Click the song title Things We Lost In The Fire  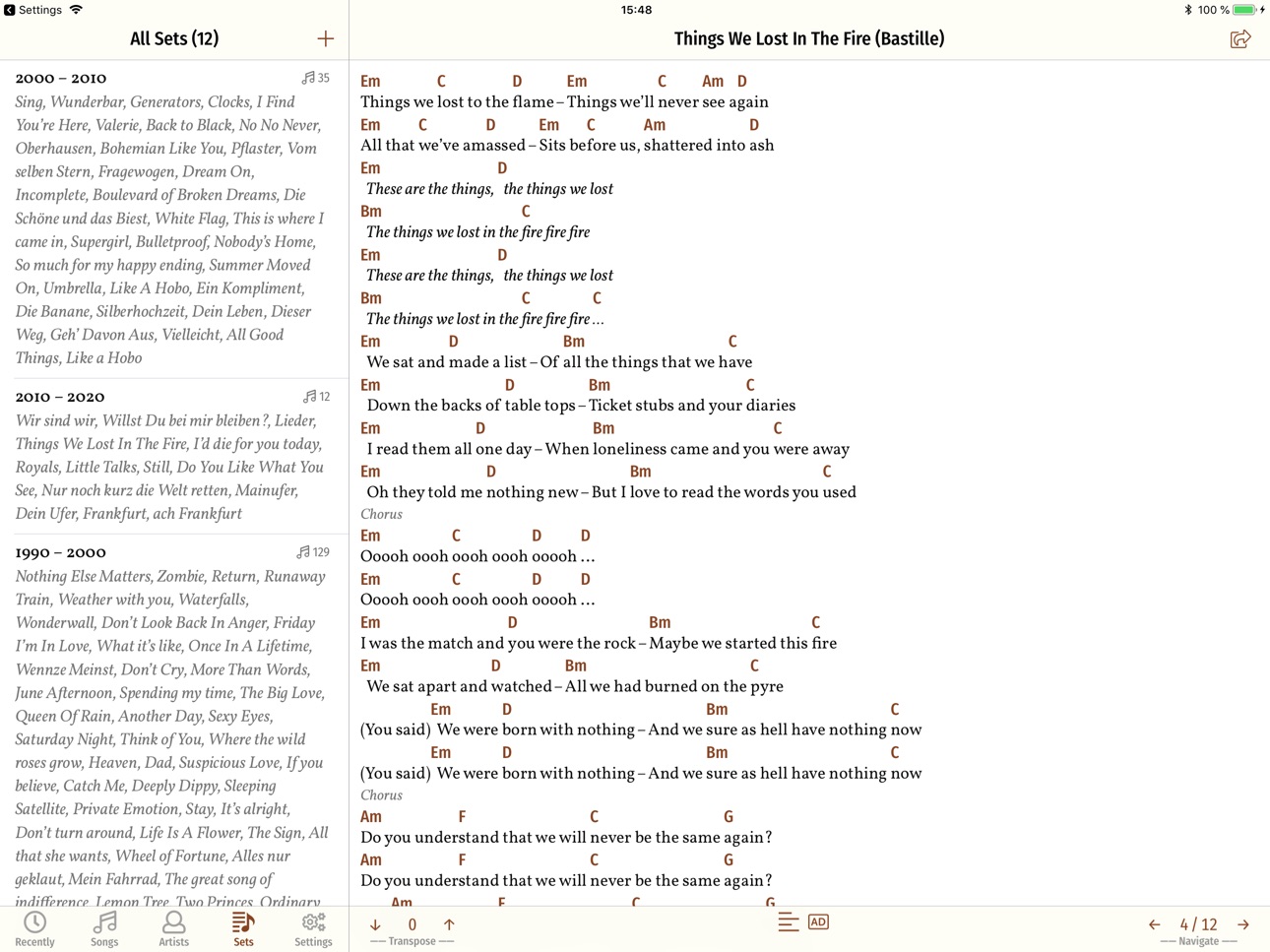click(x=809, y=38)
